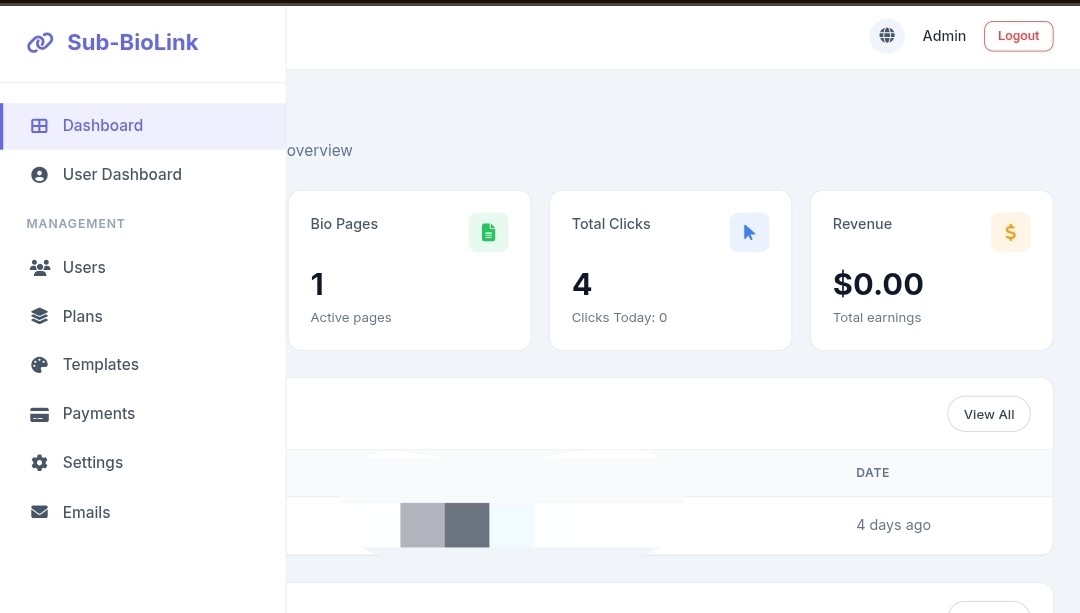Open the Templates section
This screenshot has width=1080, height=613.
point(143,364)
